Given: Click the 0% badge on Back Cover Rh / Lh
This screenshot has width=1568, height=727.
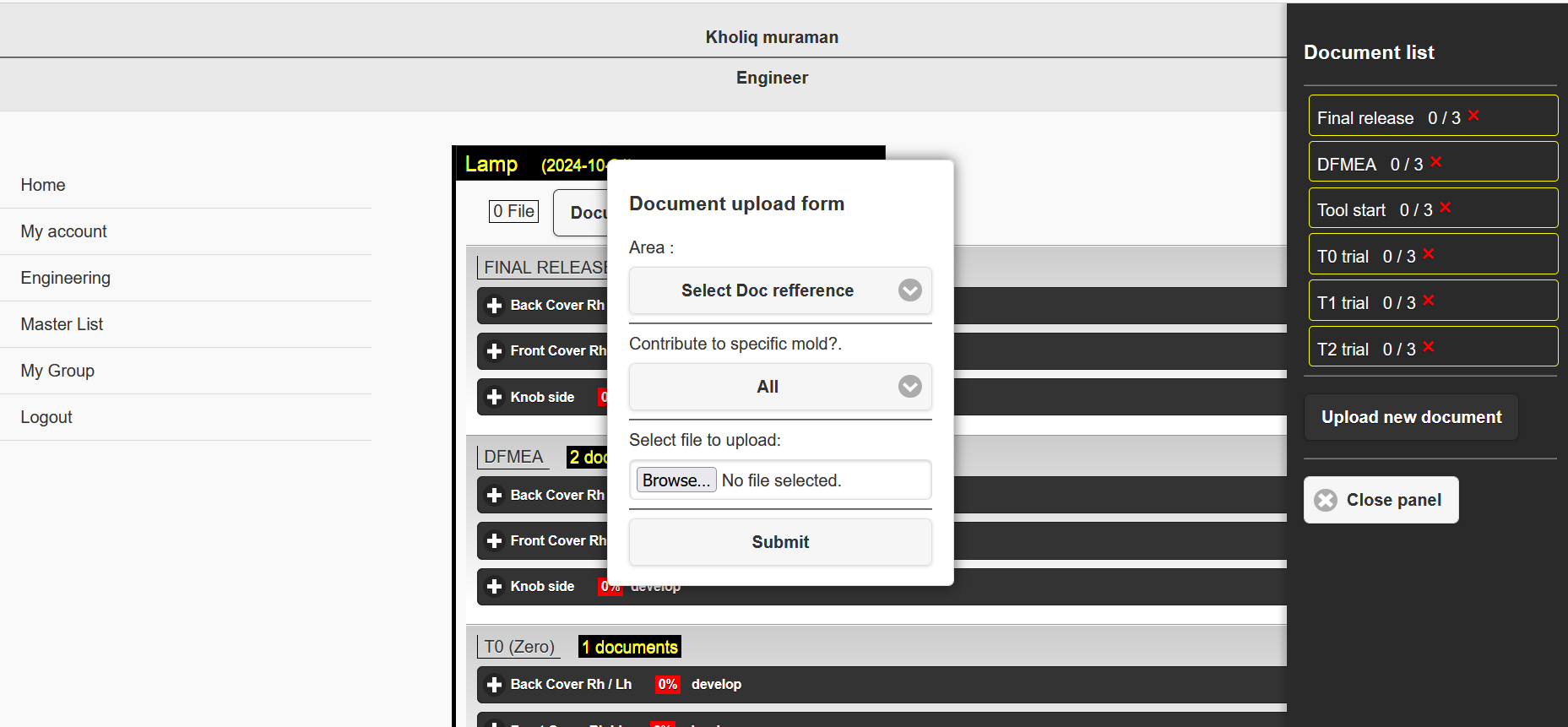Looking at the screenshot, I should [x=667, y=685].
